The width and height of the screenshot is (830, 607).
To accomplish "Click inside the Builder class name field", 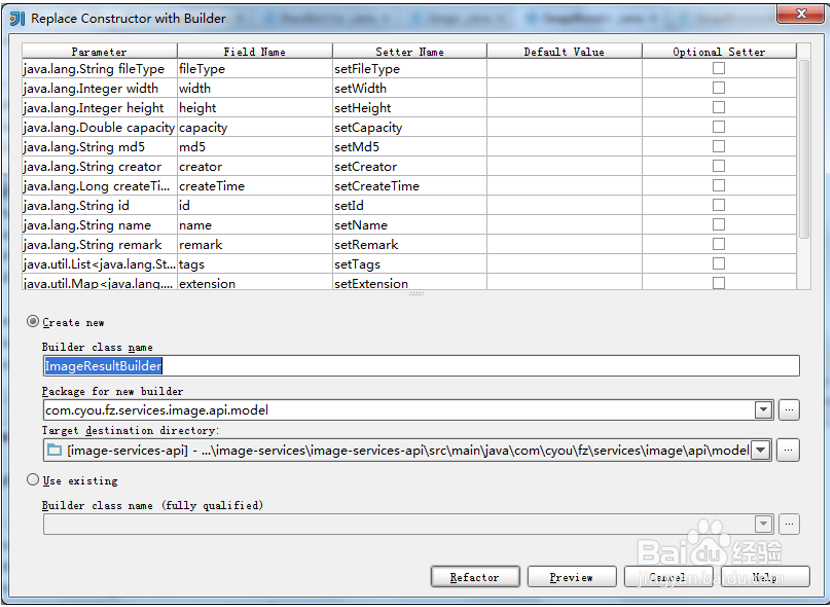I will 300,366.
